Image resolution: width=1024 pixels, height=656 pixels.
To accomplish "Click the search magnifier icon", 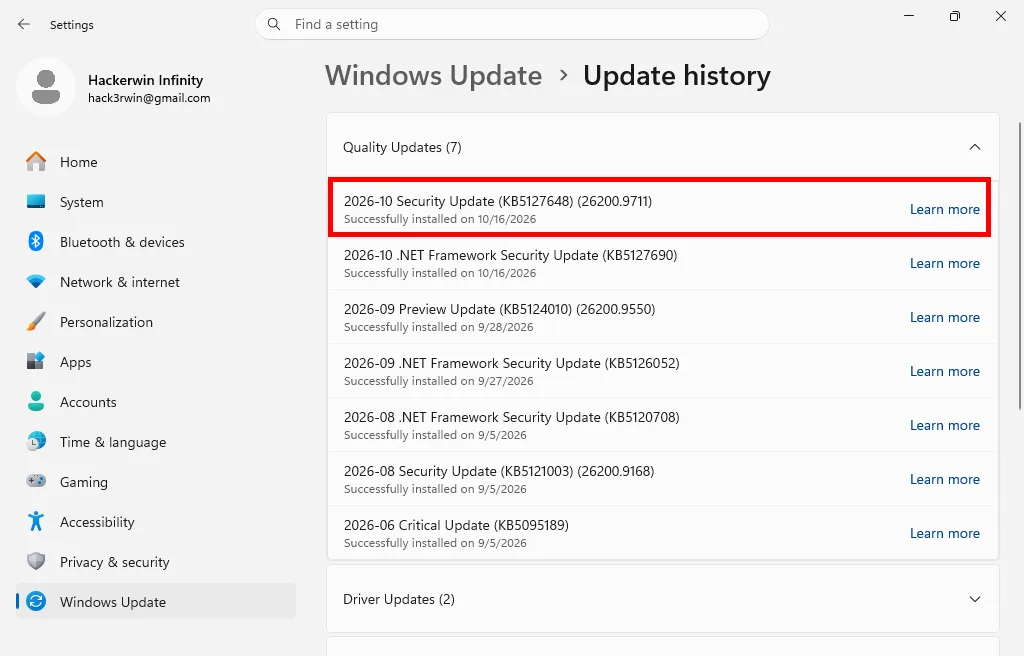I will pyautogui.click(x=274, y=24).
